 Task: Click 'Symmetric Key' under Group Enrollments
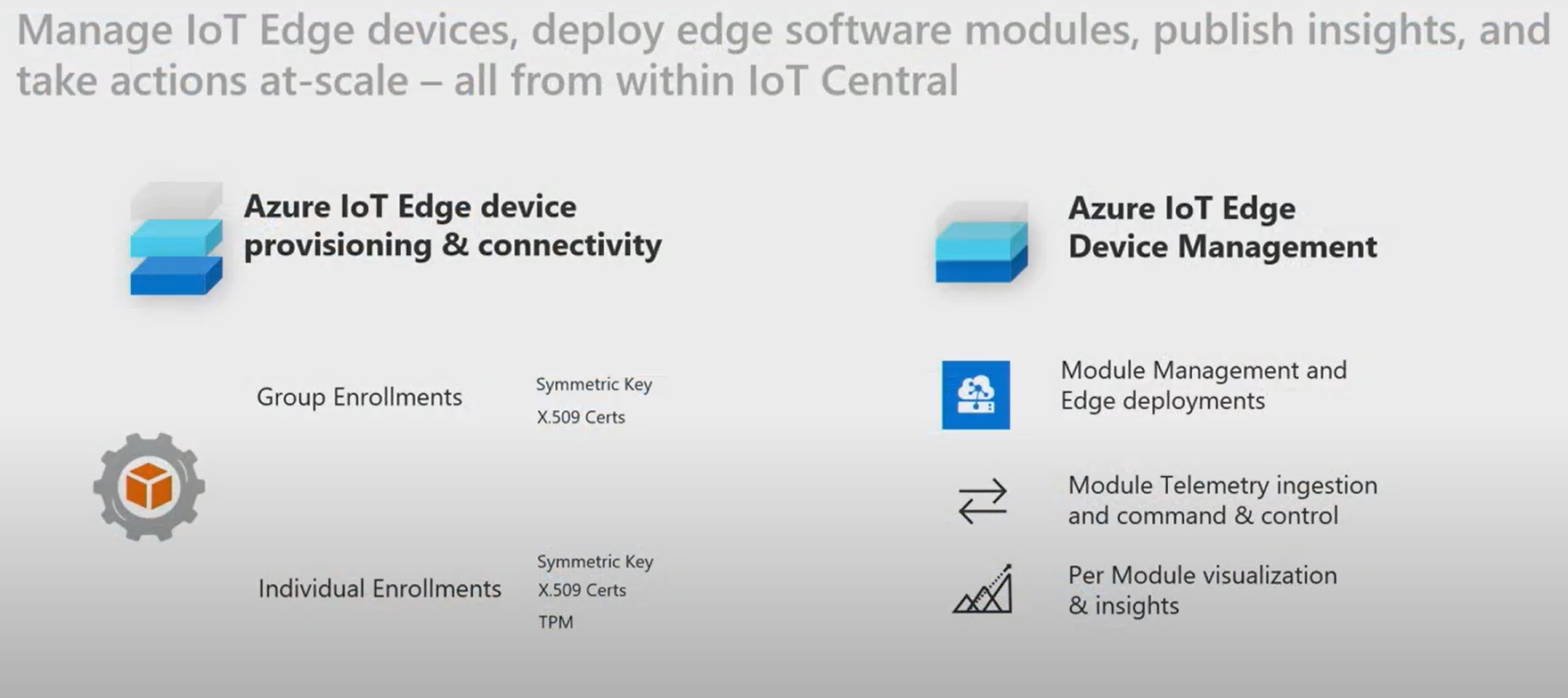point(594,384)
